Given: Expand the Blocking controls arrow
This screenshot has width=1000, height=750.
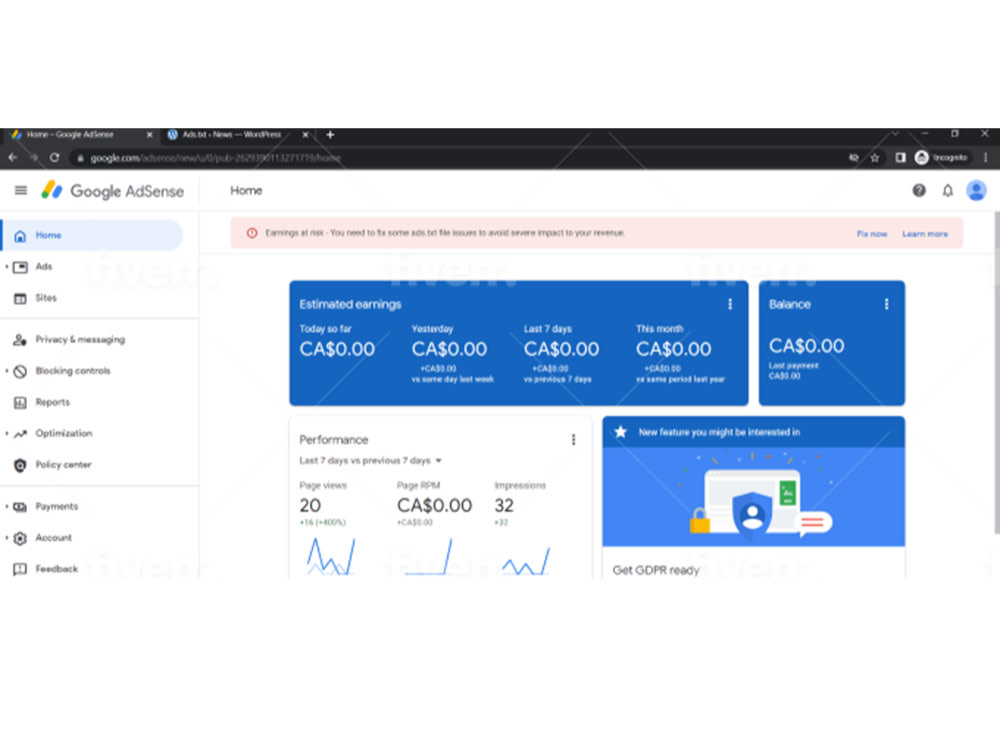Looking at the screenshot, I should point(6,371).
